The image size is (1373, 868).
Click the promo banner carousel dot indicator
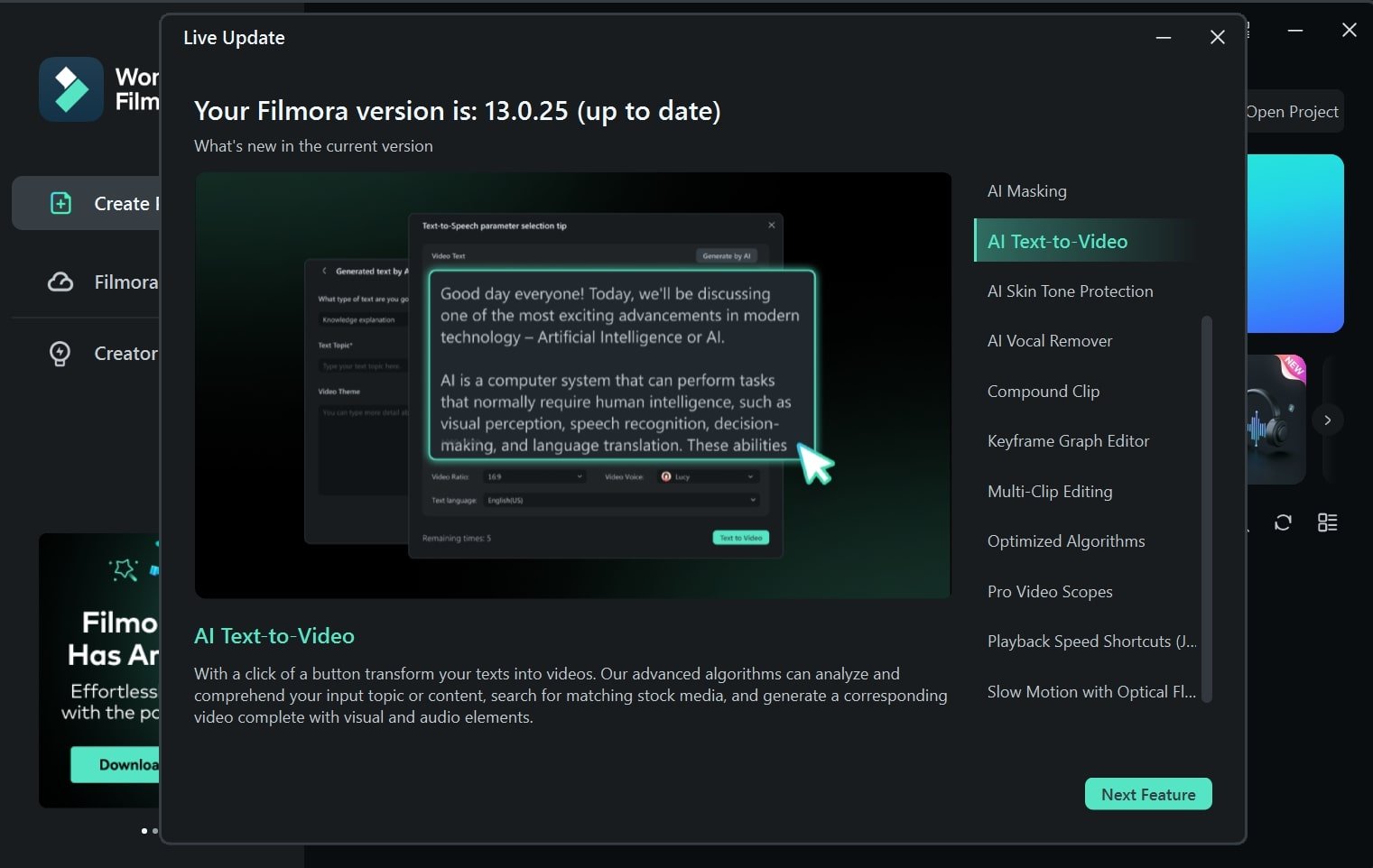[x=144, y=831]
